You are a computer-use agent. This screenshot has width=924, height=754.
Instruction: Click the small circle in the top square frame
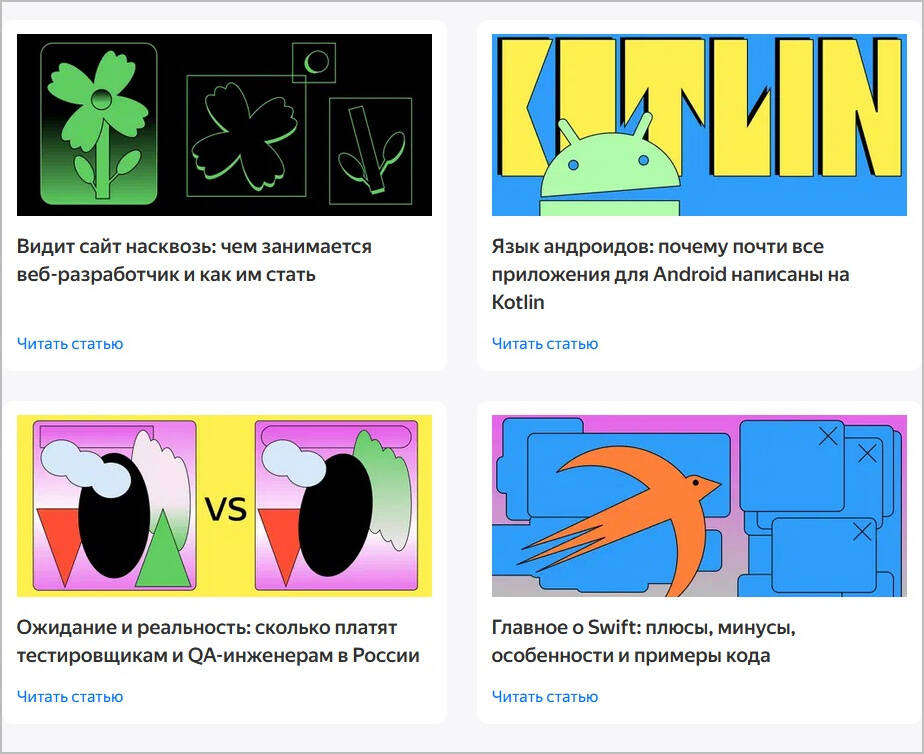316,61
